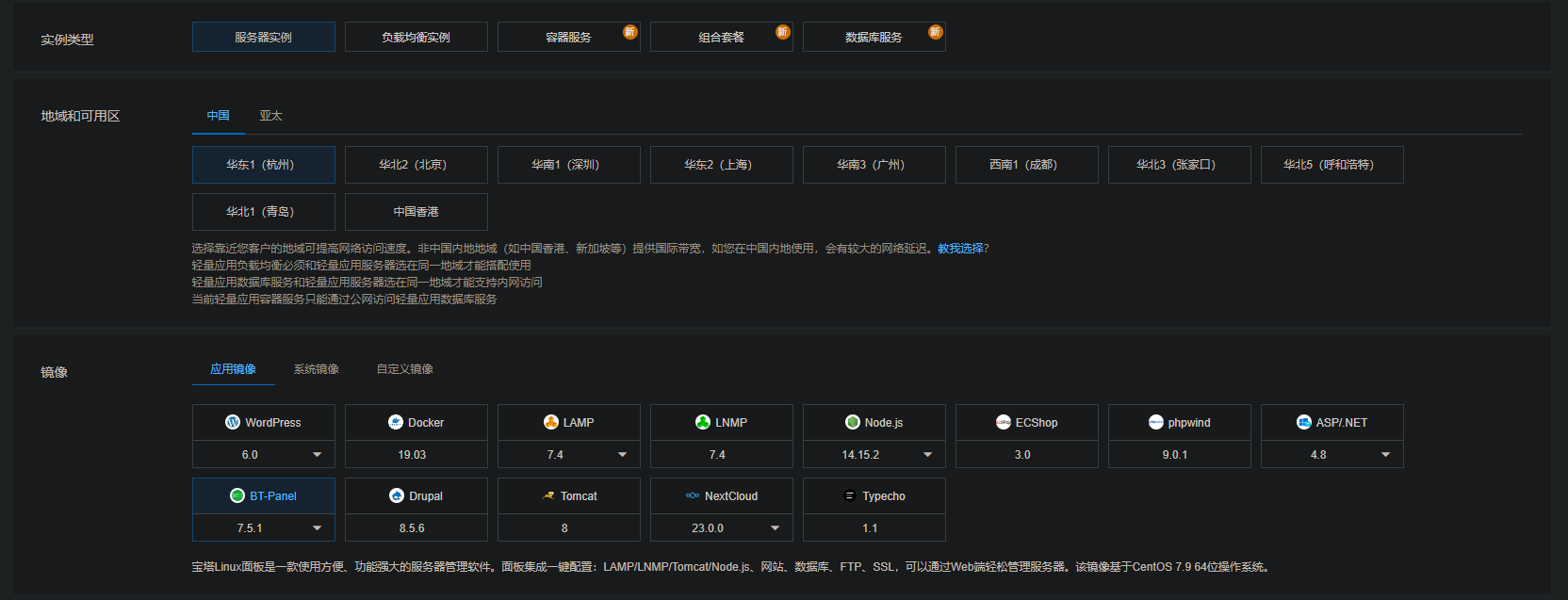Switch to the 中国 region tab
Viewport: 1568px width, 600px height.
tap(218, 115)
